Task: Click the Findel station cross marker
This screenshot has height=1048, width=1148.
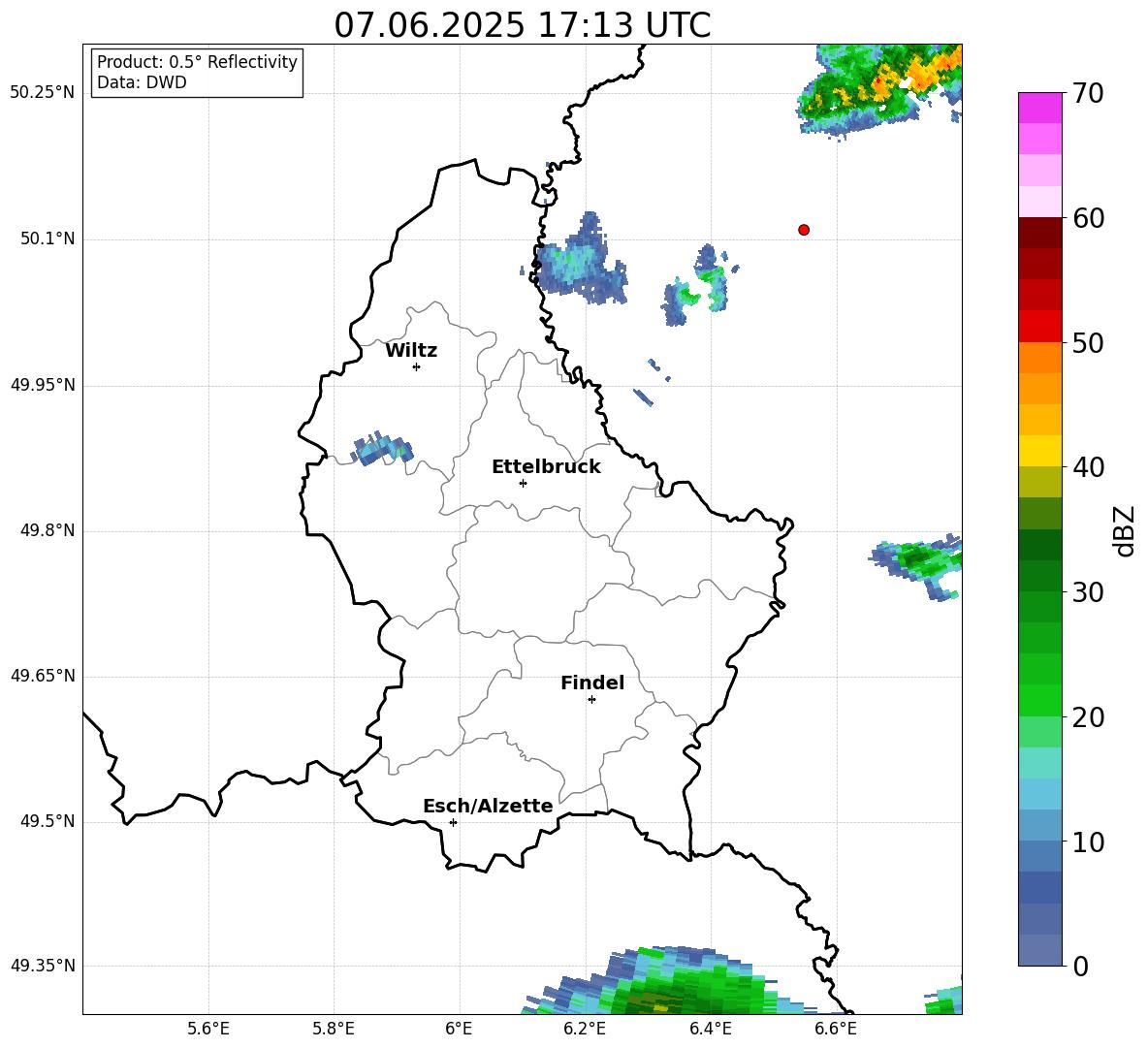Action: point(591,700)
